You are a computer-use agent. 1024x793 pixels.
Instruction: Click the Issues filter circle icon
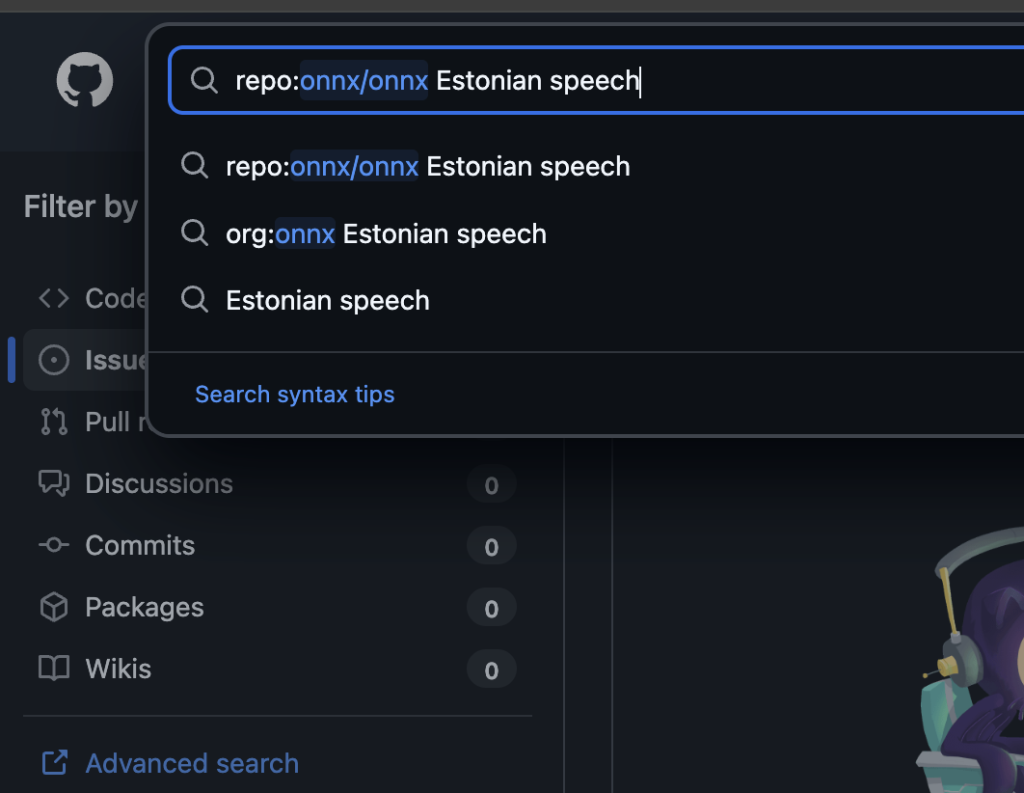54,360
